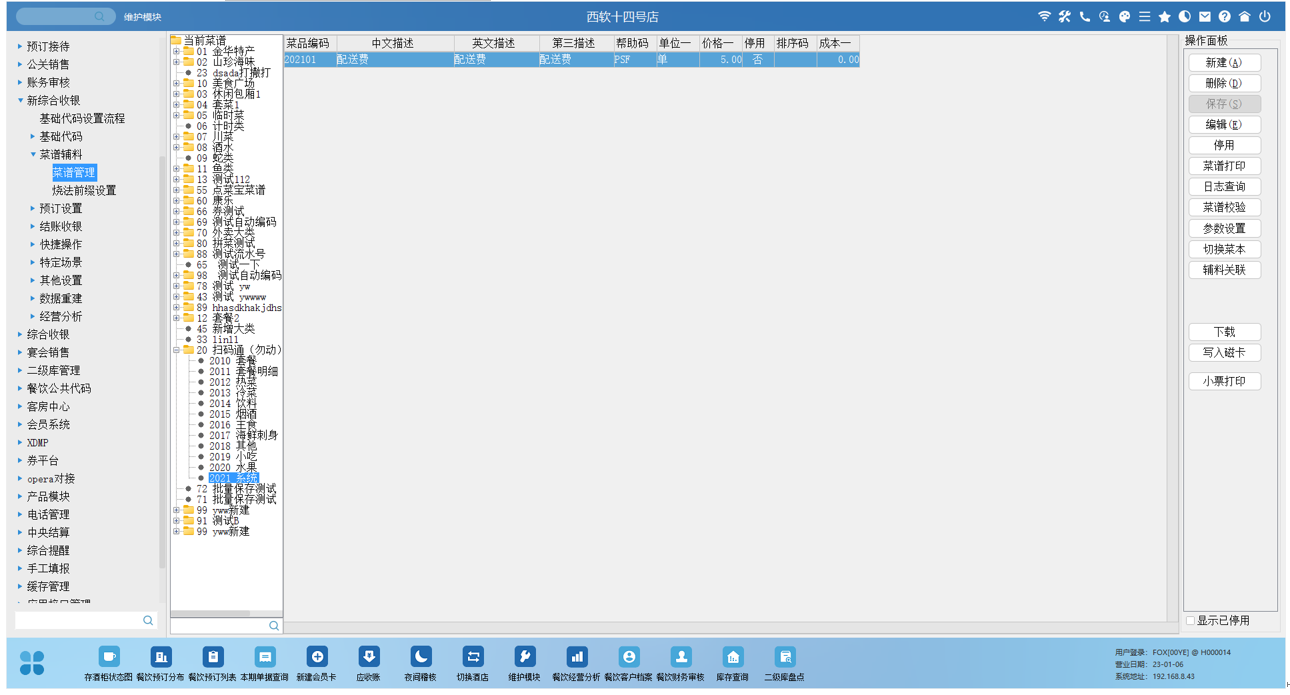This screenshot has width=1290, height=695.
Task: Open the 夜间稽核 night audit icon
Action: (420, 658)
